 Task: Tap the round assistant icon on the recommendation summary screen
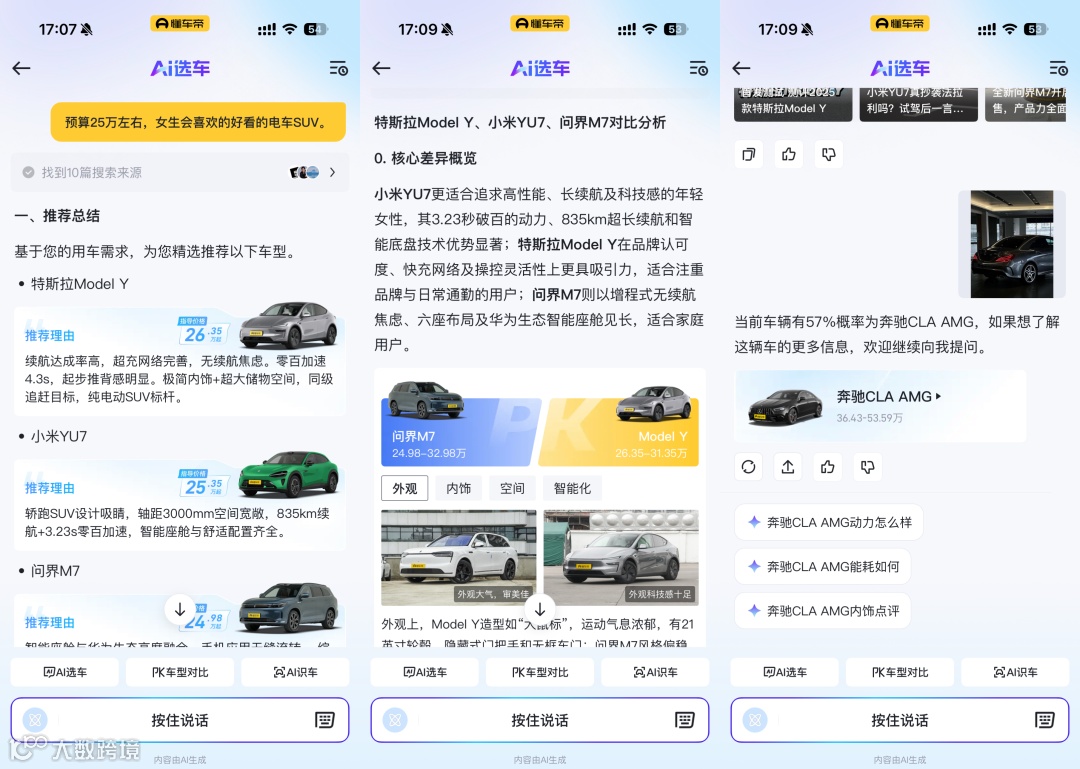[35, 720]
